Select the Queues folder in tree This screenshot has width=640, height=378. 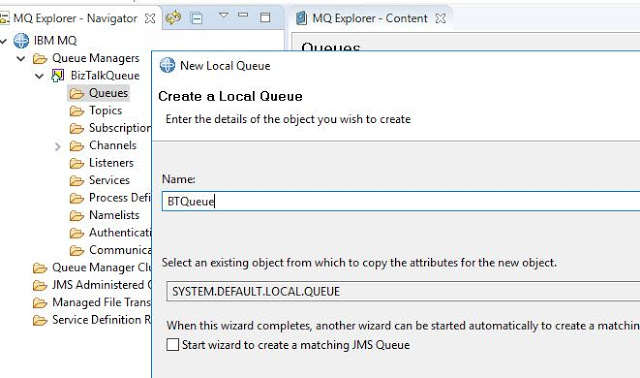pos(108,93)
